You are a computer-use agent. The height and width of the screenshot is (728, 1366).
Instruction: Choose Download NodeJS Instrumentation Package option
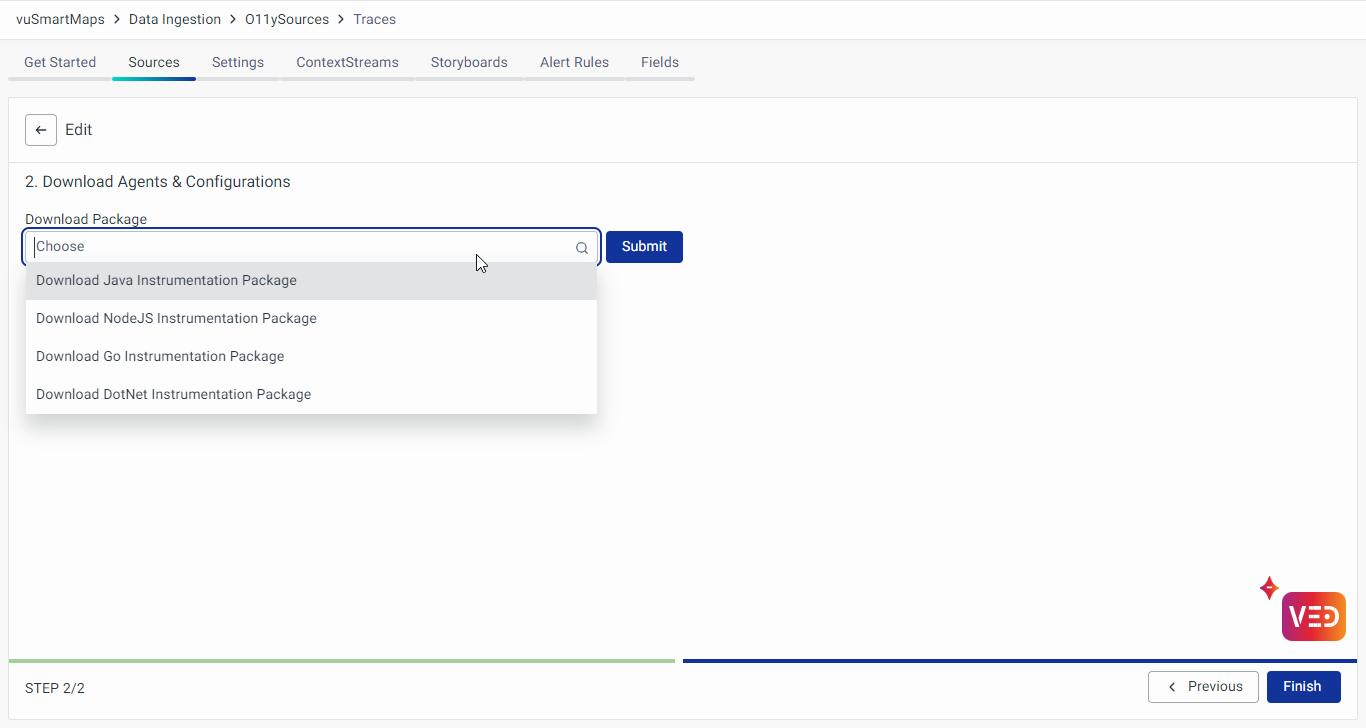pyautogui.click(x=176, y=319)
